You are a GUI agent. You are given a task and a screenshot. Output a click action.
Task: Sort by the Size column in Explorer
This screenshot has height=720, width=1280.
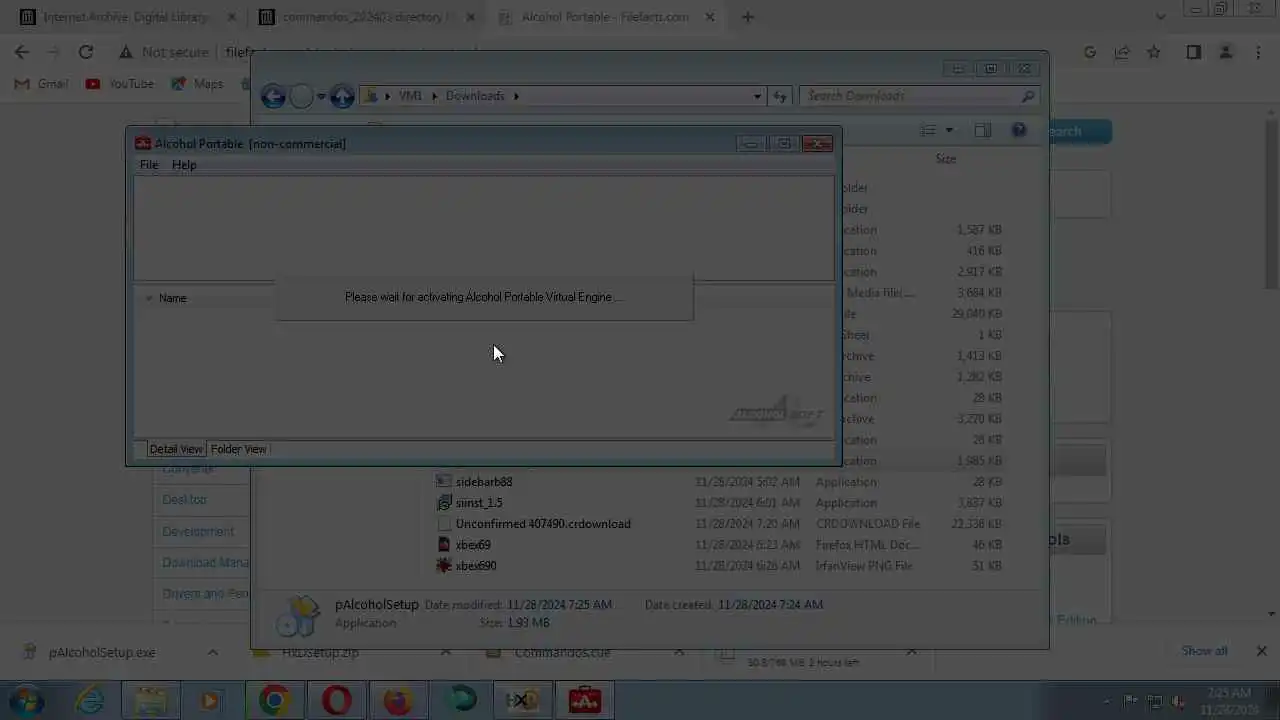pyautogui.click(x=946, y=159)
